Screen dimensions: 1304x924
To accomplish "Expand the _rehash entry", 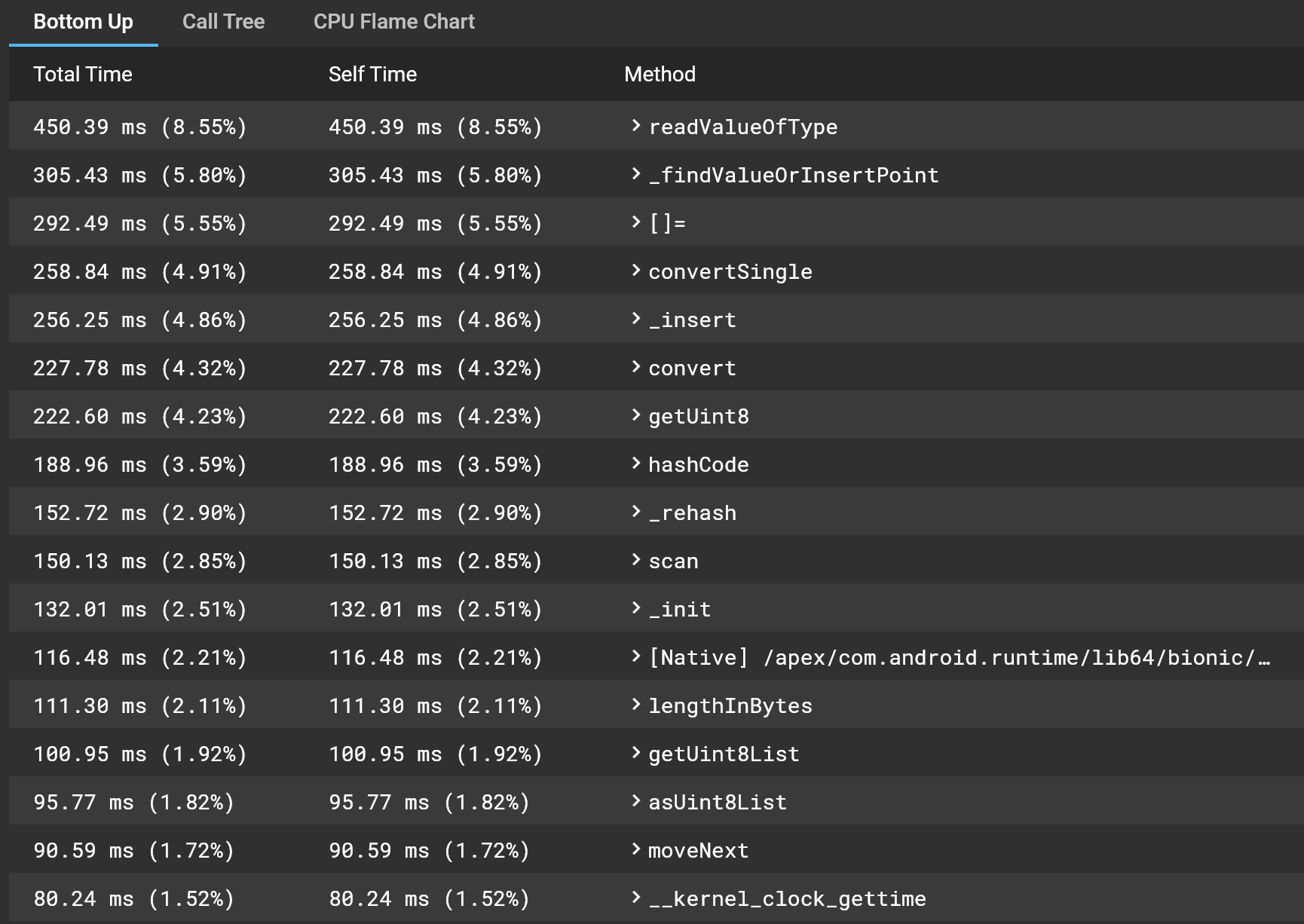I will 634,512.
